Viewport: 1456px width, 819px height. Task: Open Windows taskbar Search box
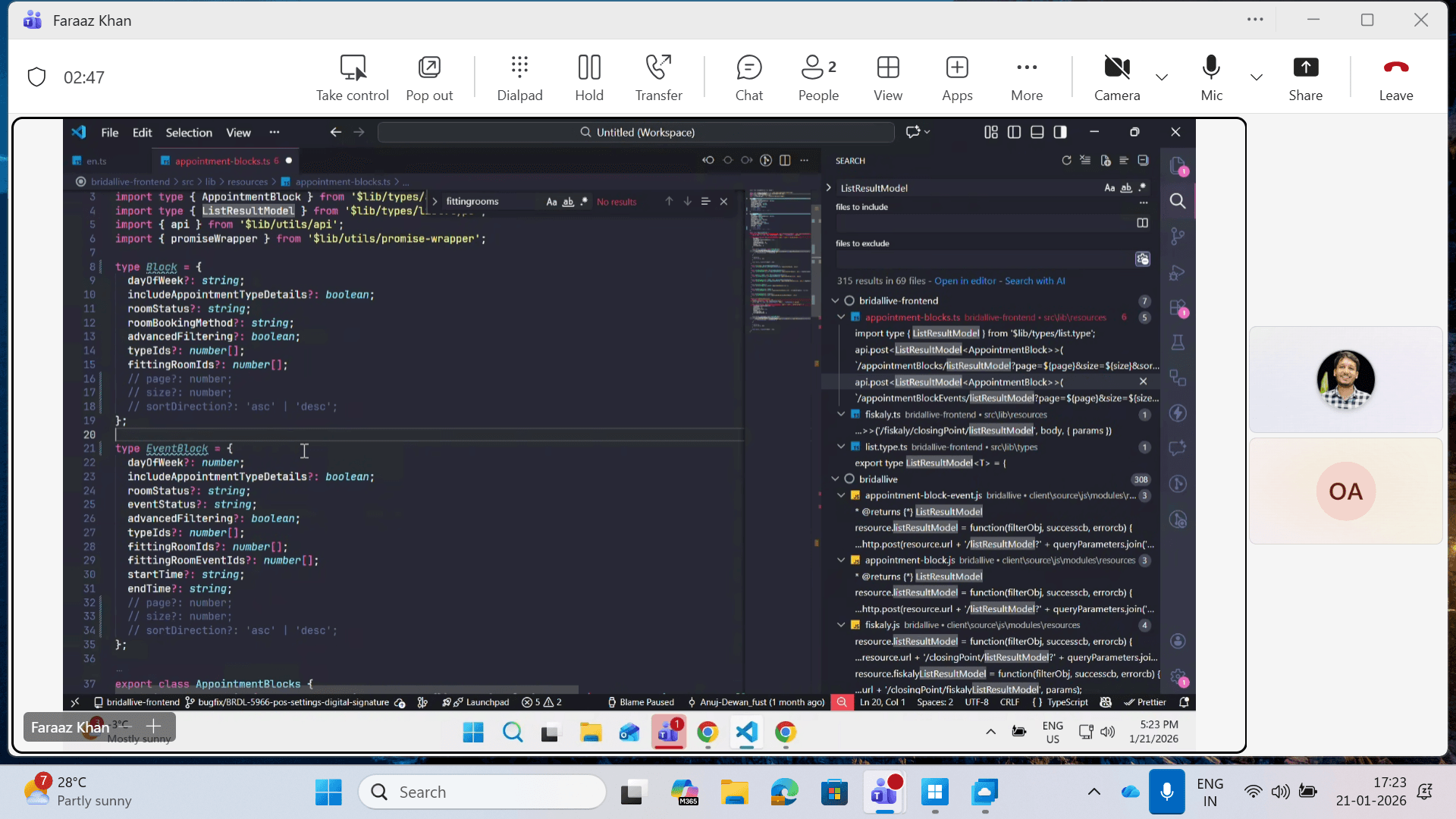click(x=482, y=792)
